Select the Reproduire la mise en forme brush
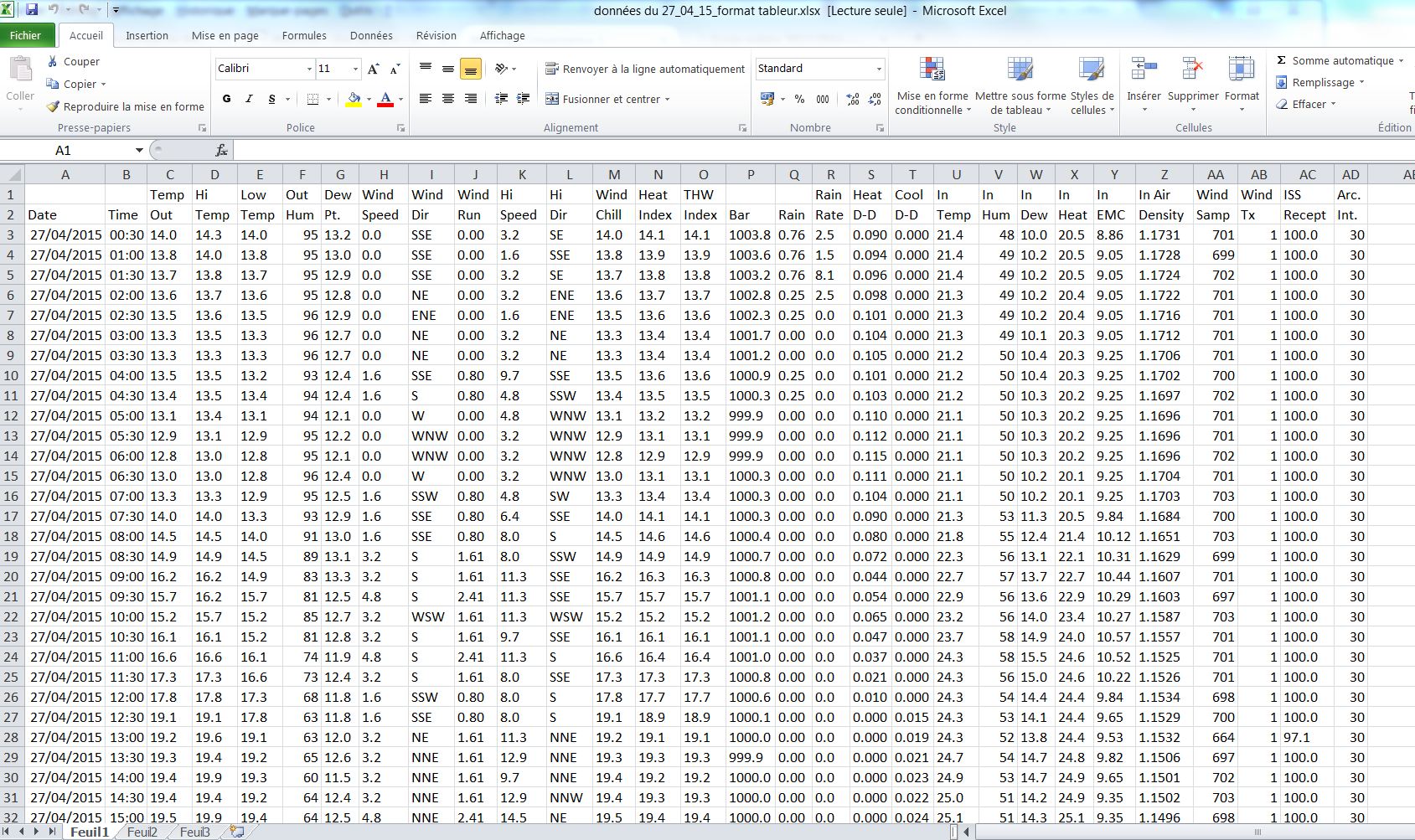This screenshot has width=1415, height=840. click(53, 106)
